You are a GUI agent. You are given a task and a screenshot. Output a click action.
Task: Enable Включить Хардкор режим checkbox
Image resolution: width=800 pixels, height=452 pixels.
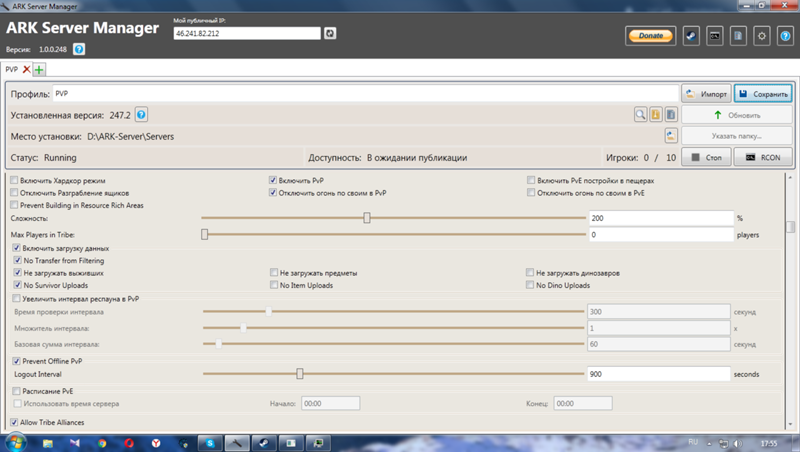click(x=14, y=180)
